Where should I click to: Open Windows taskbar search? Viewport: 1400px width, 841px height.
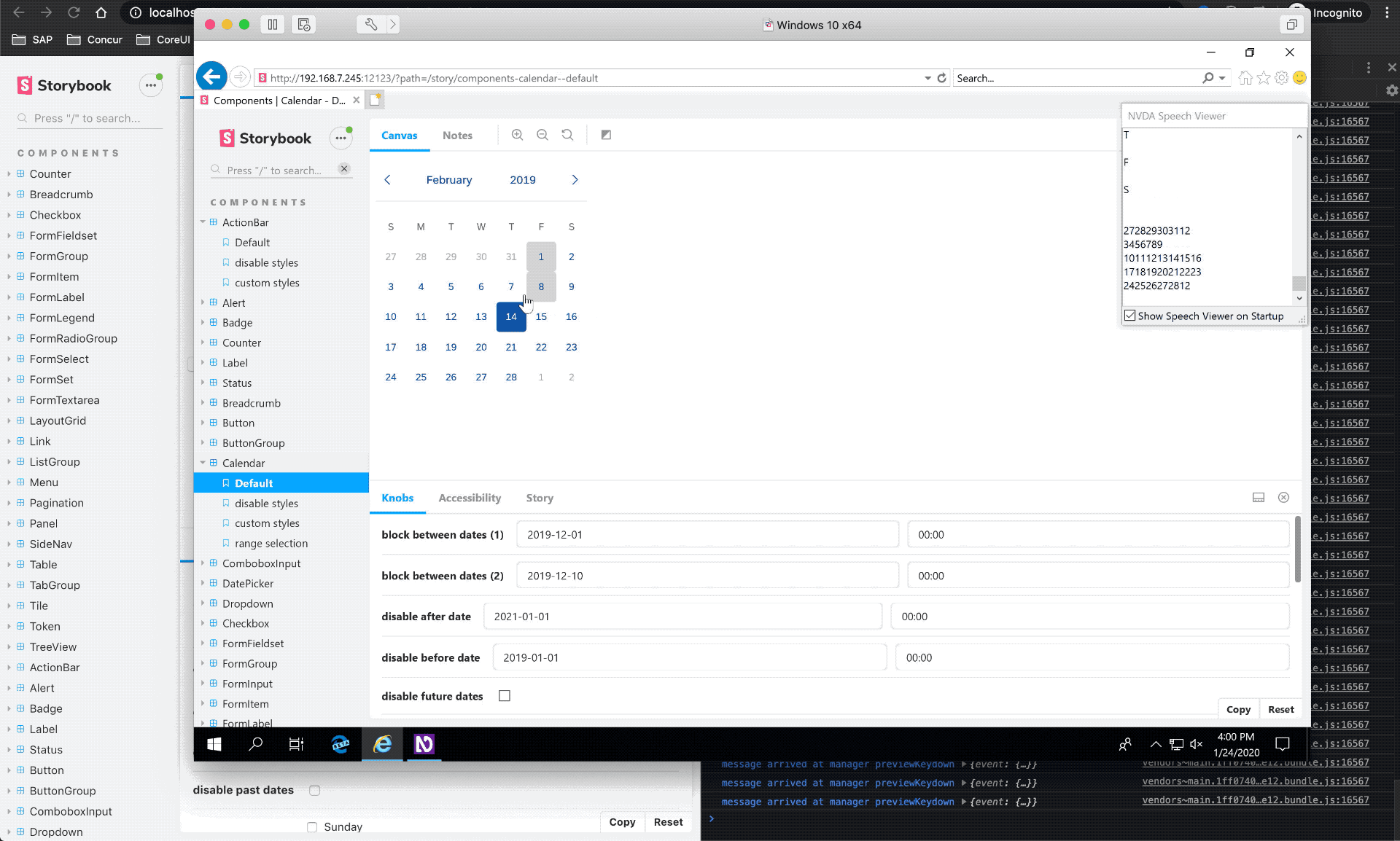coord(255,744)
